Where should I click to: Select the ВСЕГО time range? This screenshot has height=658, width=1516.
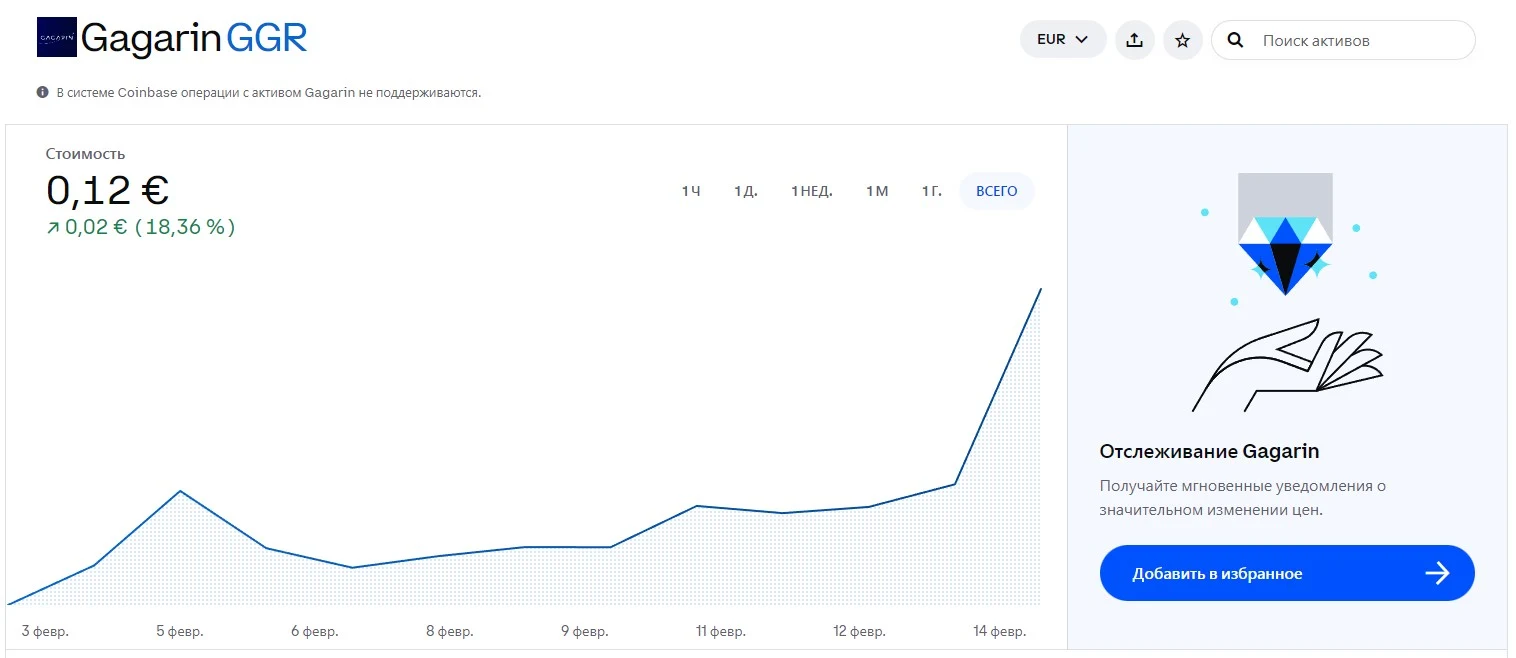tap(997, 191)
